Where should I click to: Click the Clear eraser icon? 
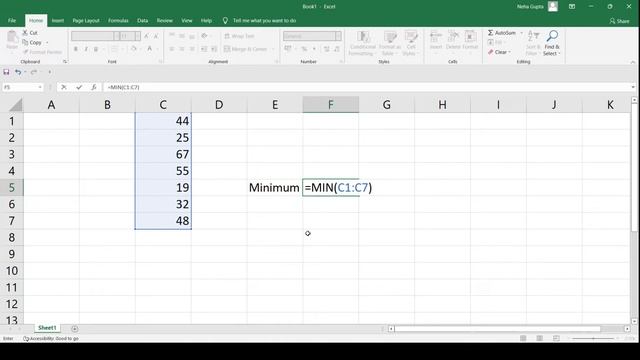[x=491, y=52]
